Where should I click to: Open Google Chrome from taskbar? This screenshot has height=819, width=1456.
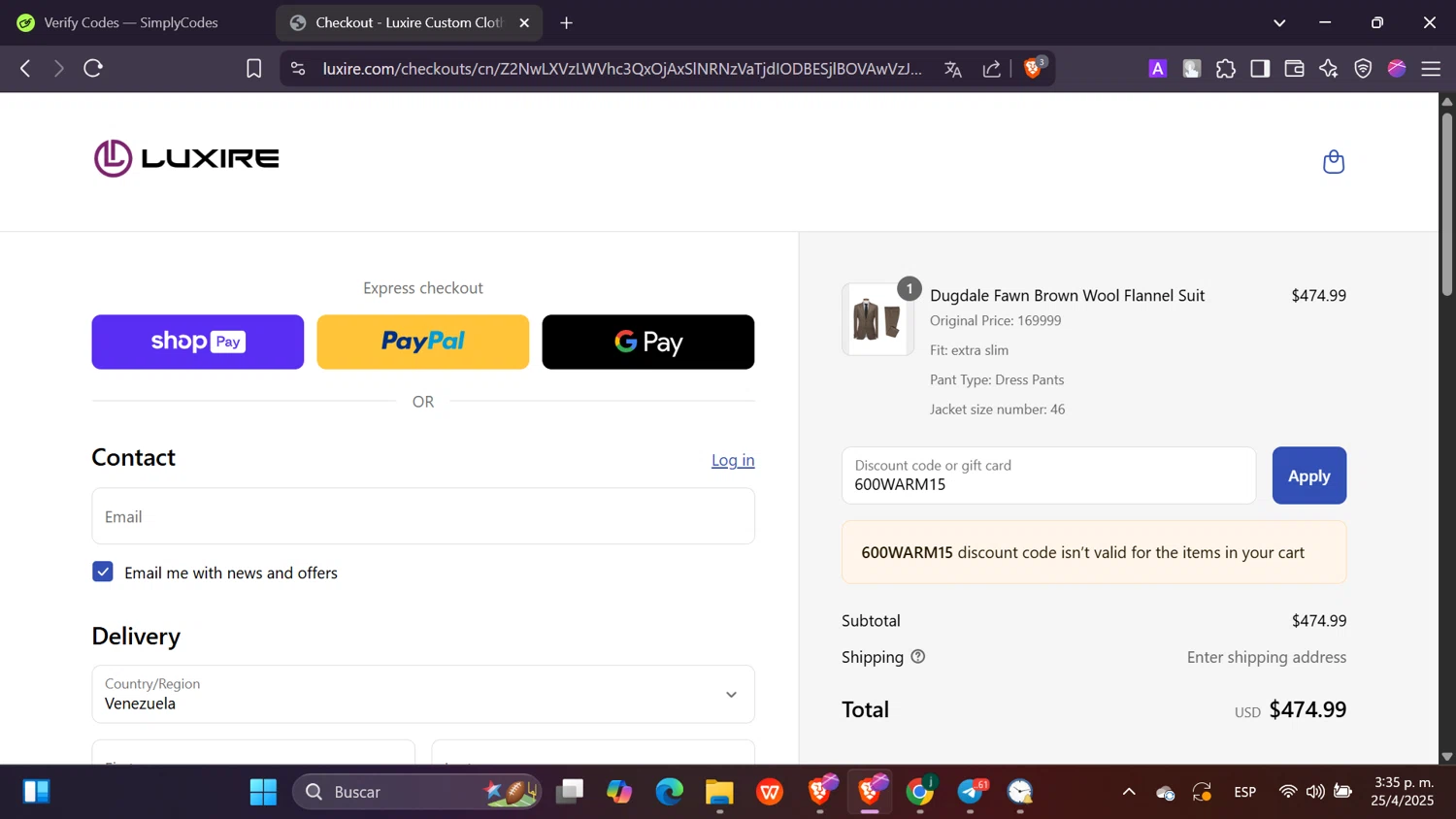(x=920, y=792)
